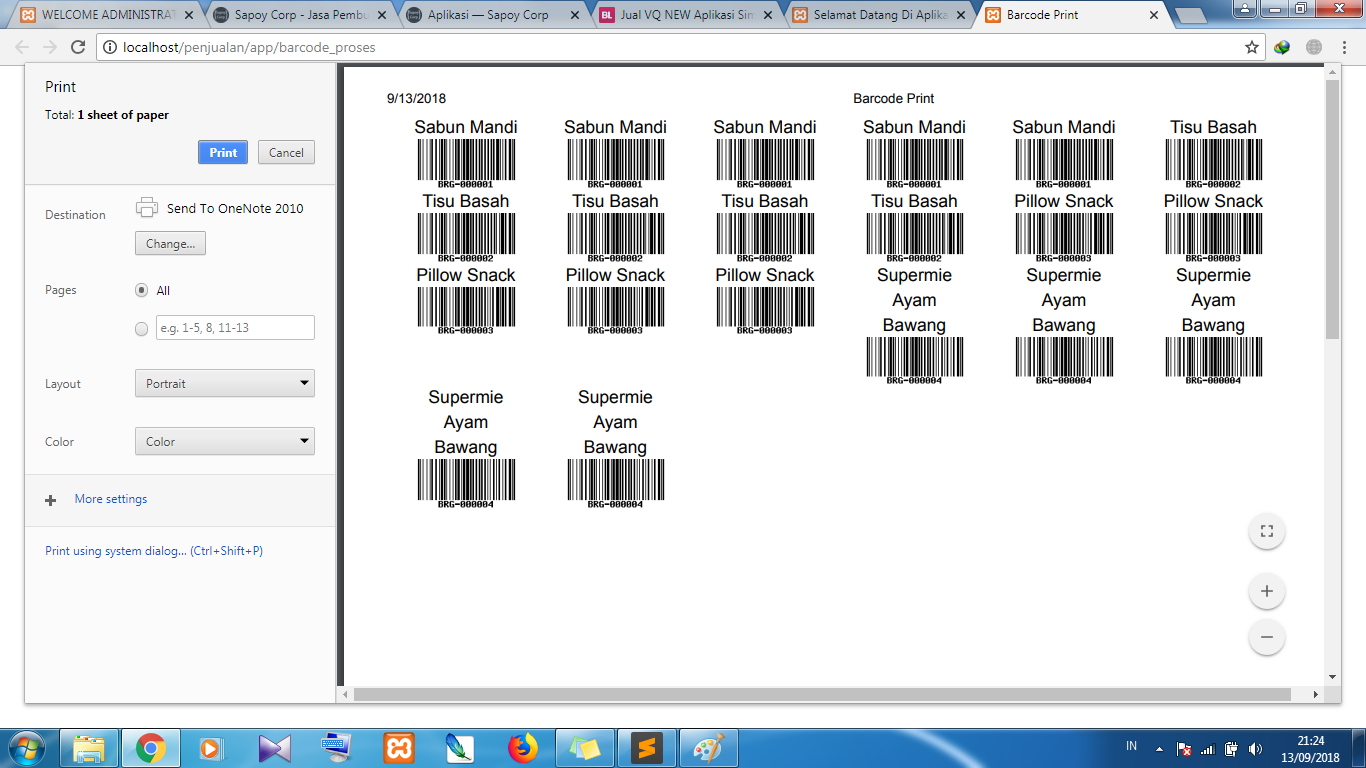This screenshot has height=768, width=1366.
Task: Click the page range input field
Action: 235,327
